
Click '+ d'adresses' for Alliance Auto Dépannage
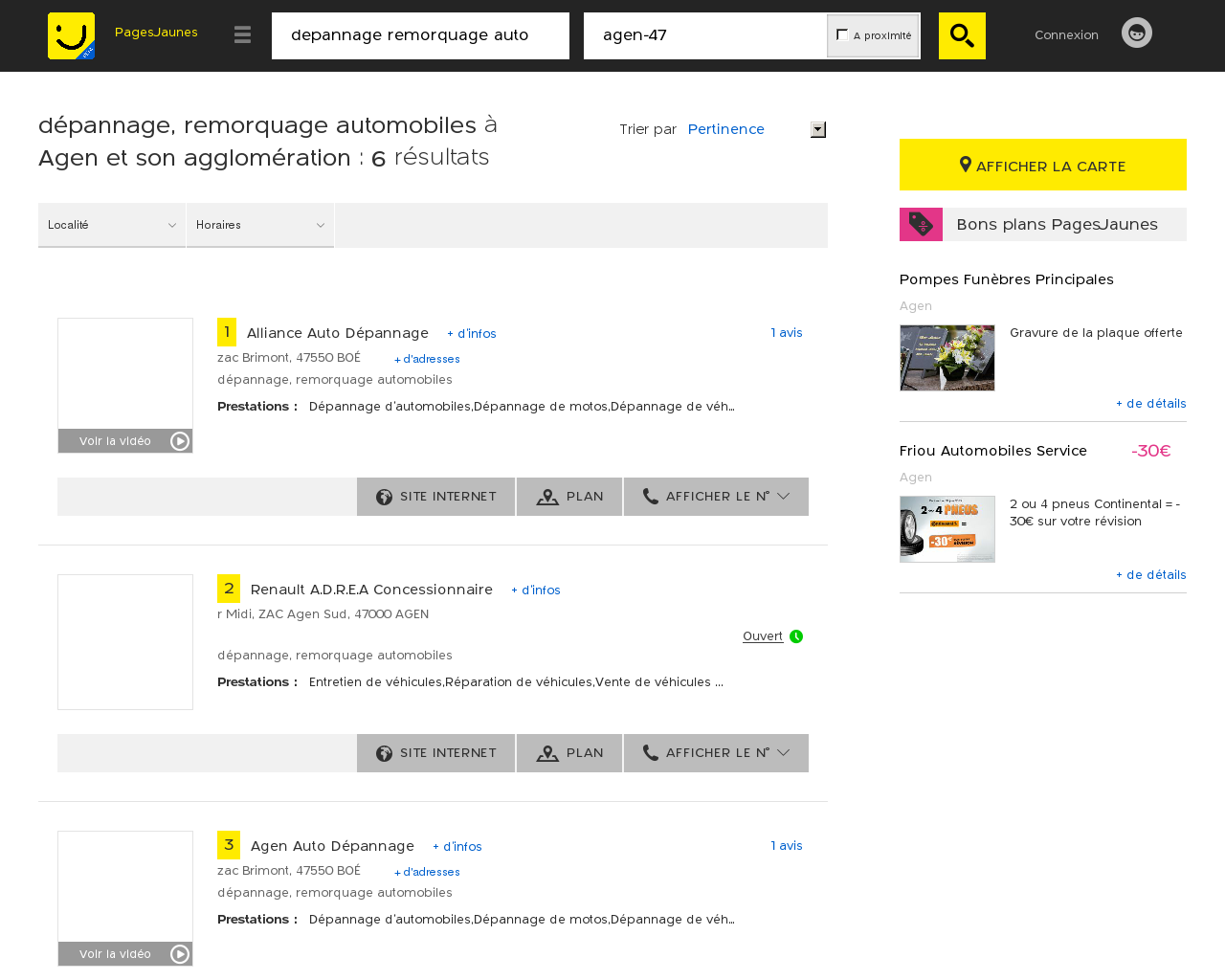click(x=427, y=359)
